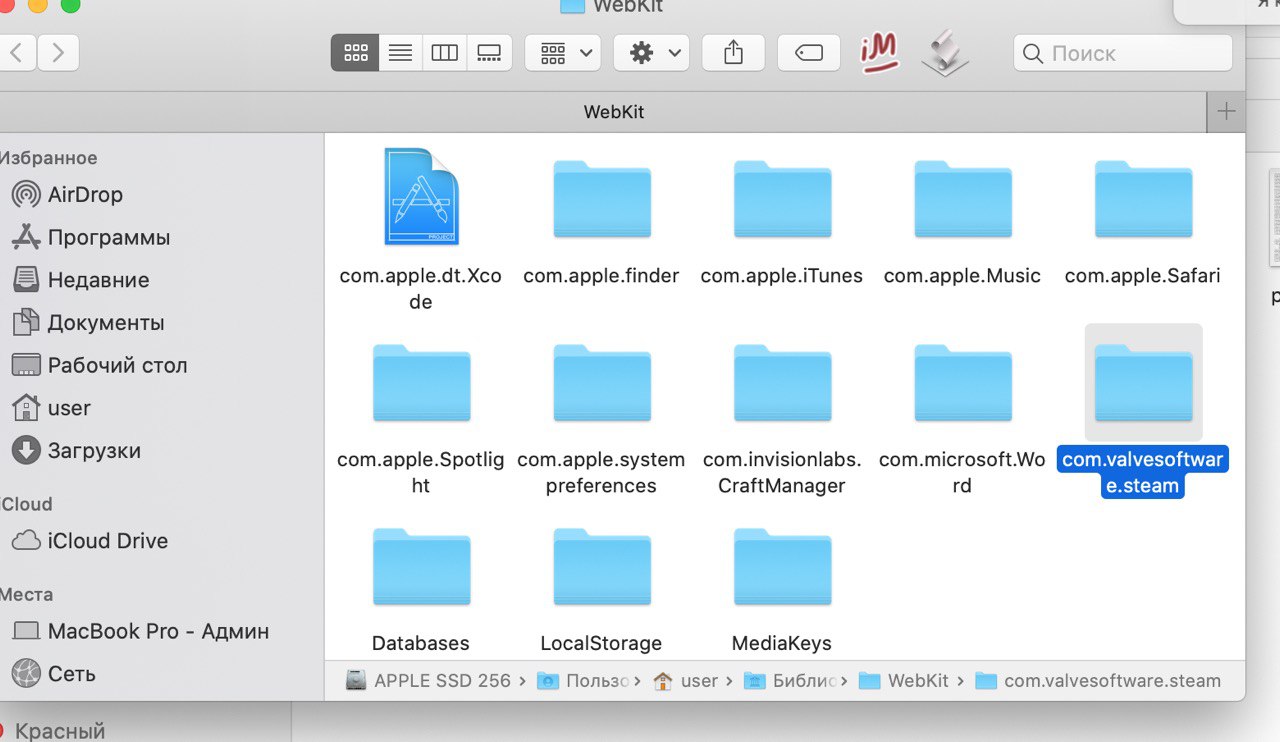The width and height of the screenshot is (1280, 742).
Task: Click the Edit Tags toolbar button
Action: tap(808, 53)
